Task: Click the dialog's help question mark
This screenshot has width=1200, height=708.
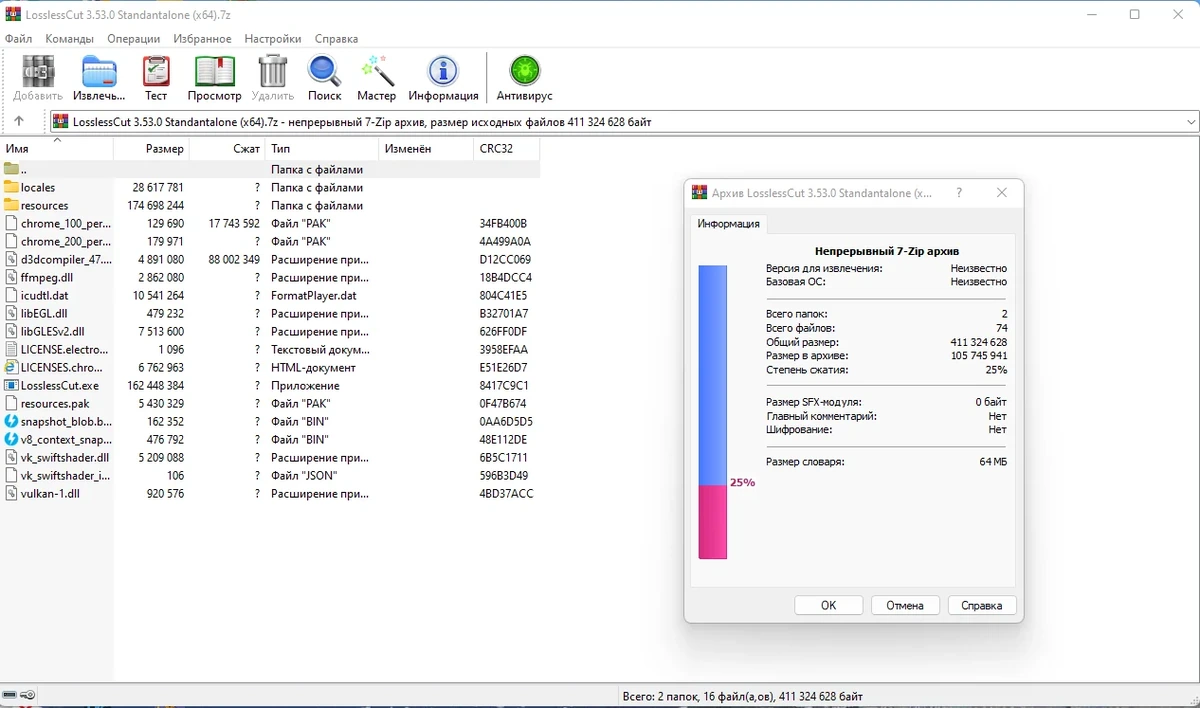Action: coord(959,192)
